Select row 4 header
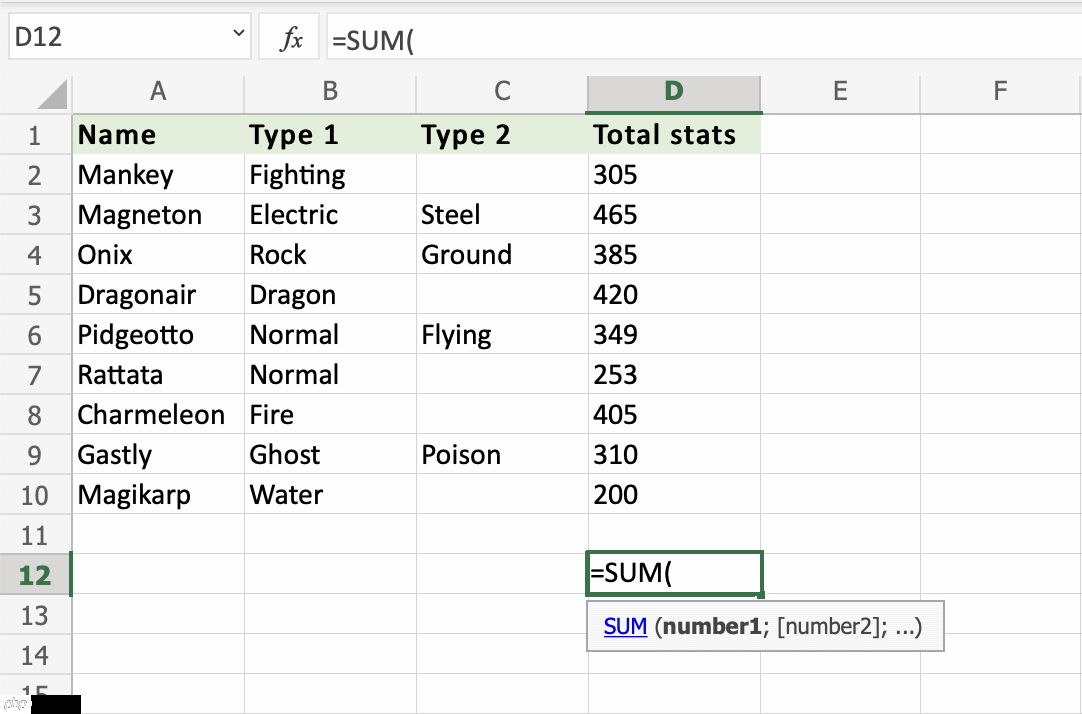 pos(35,255)
